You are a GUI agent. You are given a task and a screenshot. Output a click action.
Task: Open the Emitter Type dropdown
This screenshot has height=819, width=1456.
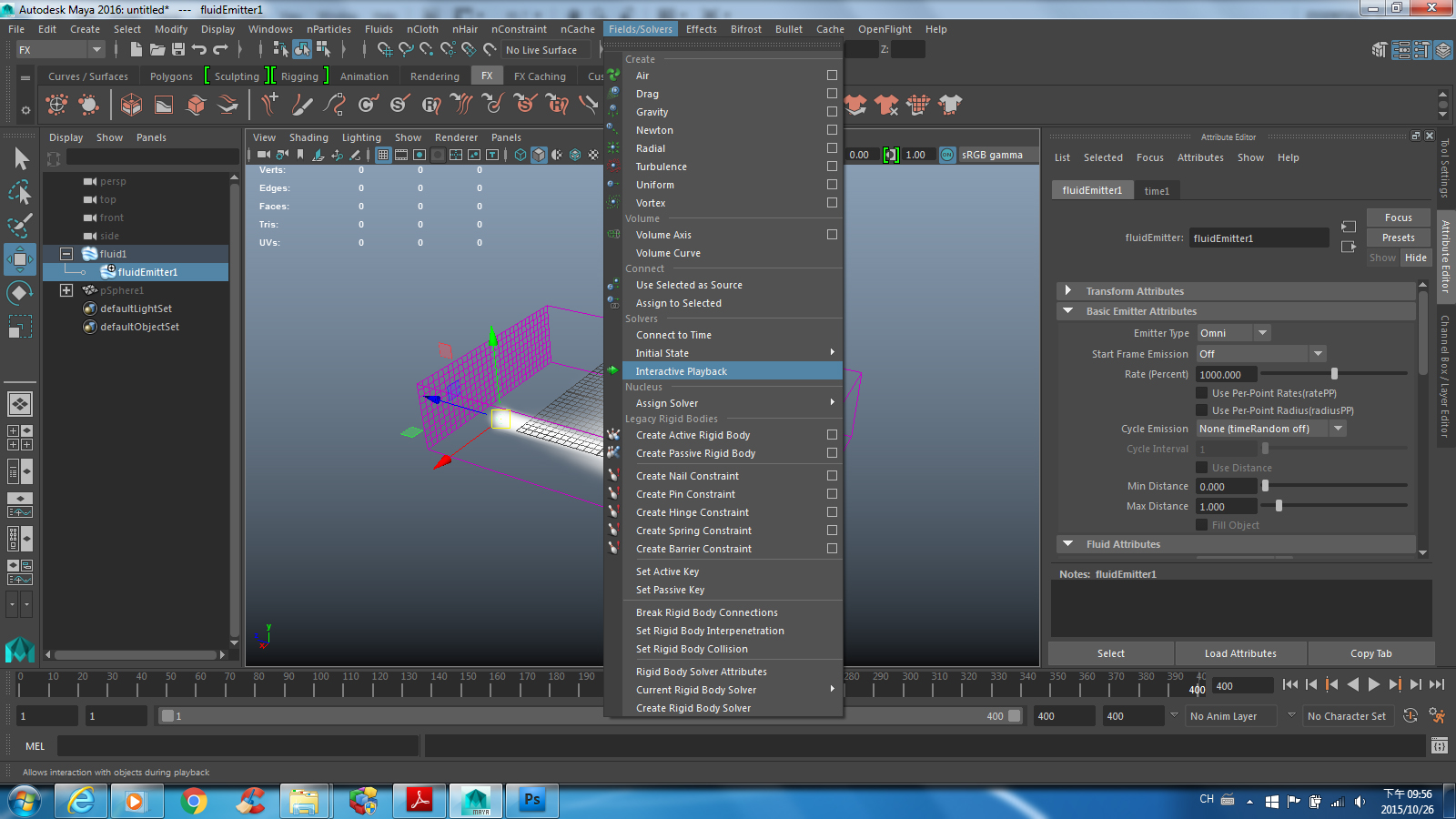click(x=1261, y=332)
